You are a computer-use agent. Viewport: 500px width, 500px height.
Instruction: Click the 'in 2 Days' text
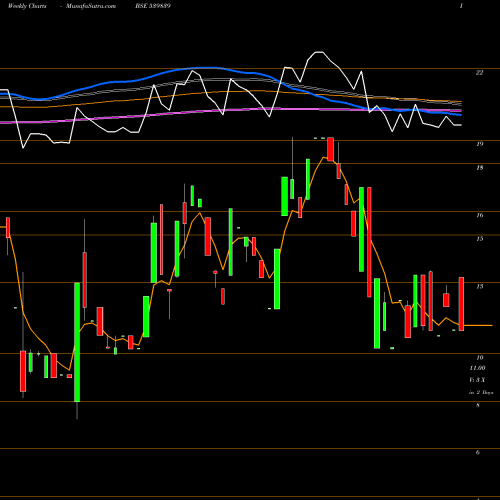[481, 392]
